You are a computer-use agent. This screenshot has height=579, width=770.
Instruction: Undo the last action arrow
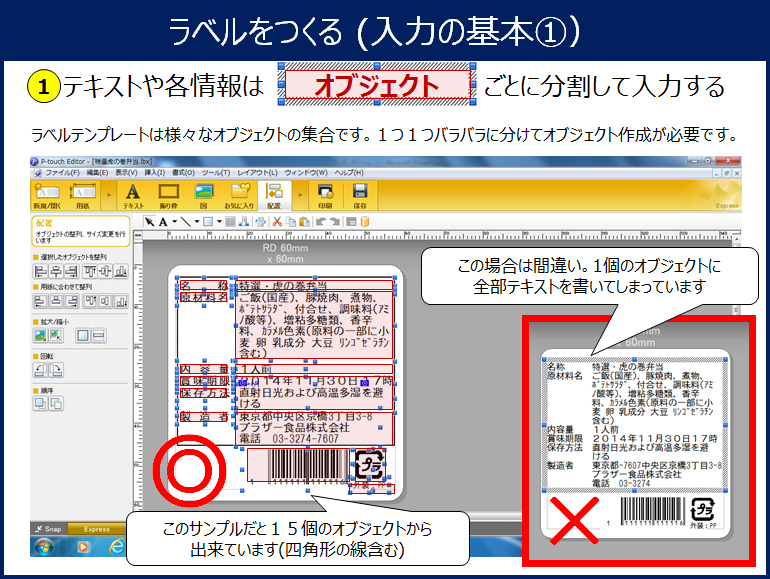point(321,222)
